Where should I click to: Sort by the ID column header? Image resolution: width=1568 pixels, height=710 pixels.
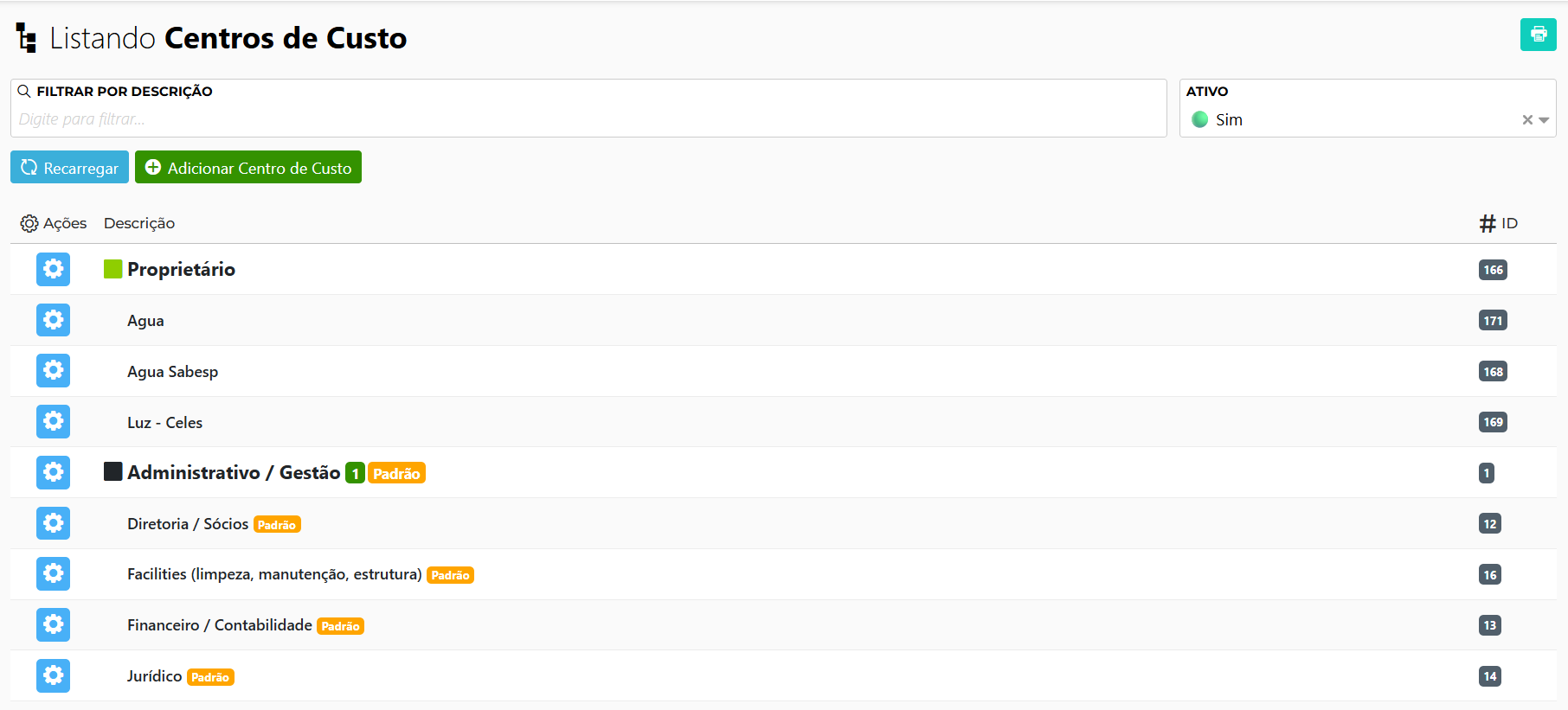(1498, 223)
